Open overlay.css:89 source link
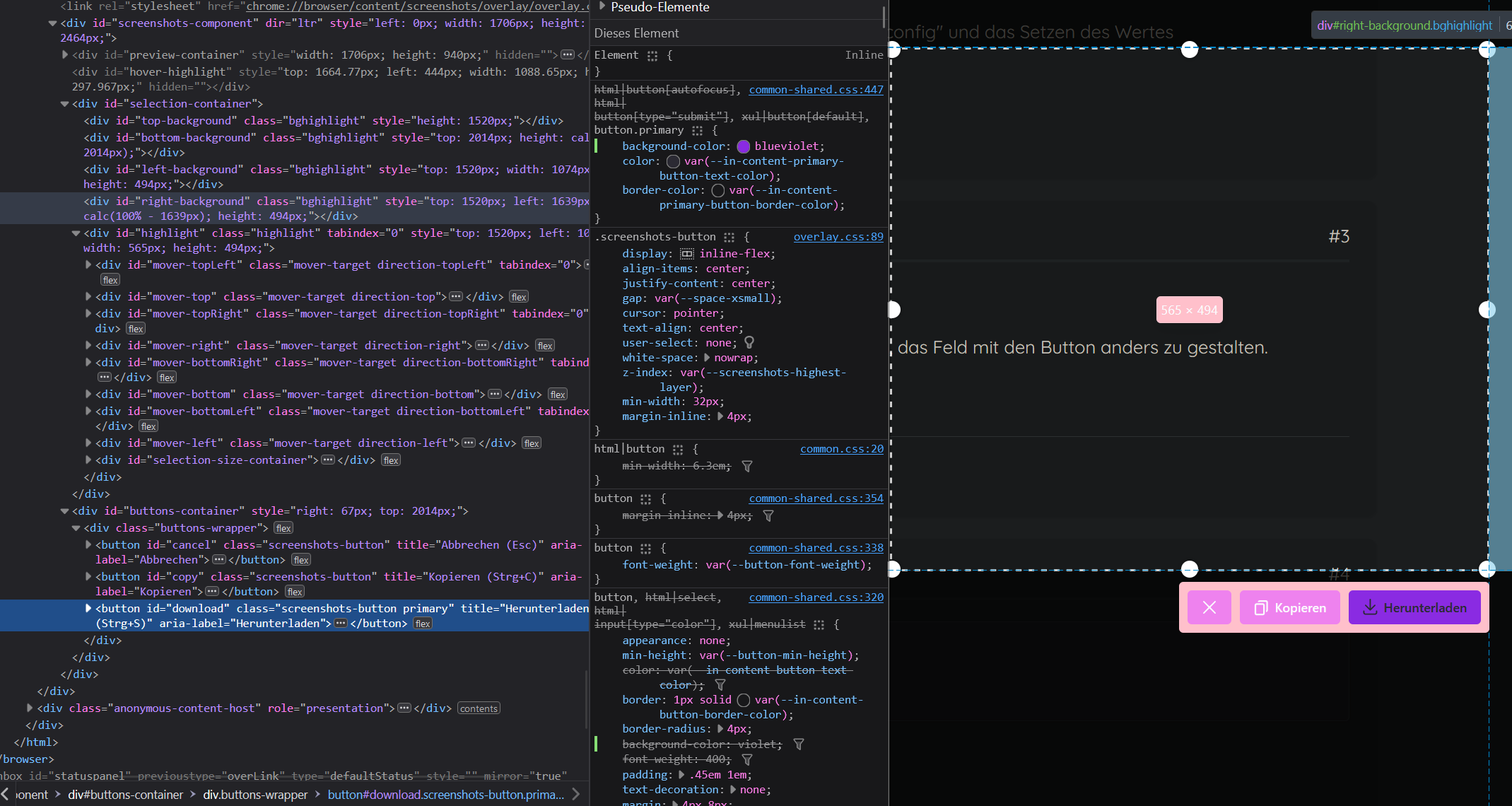 point(838,237)
